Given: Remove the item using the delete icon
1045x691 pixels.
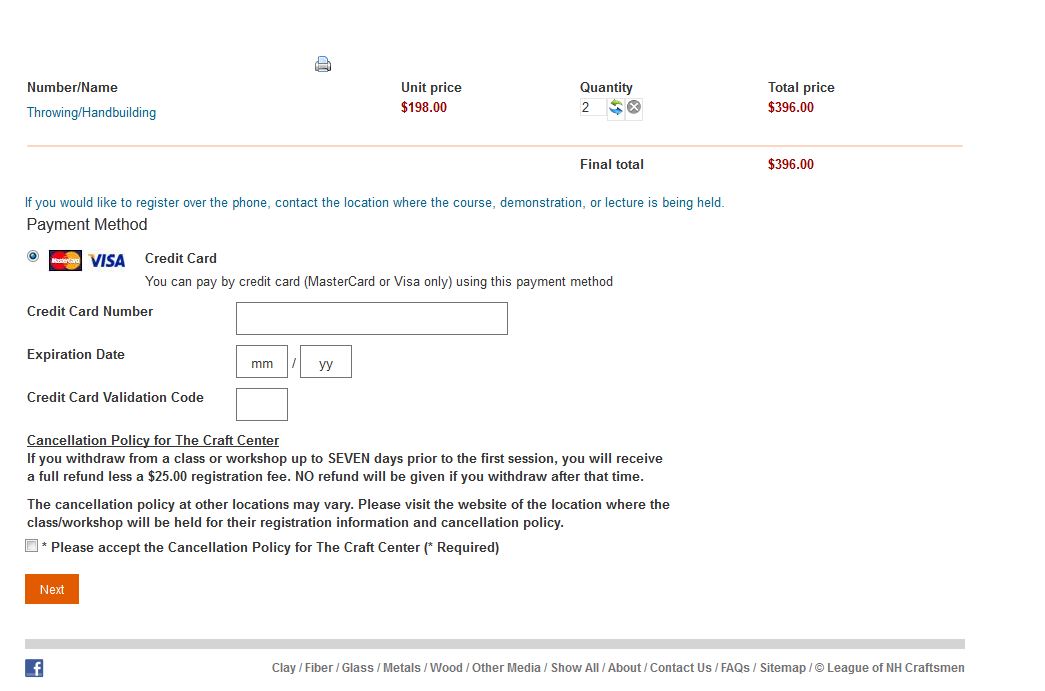Looking at the screenshot, I should (634, 107).
